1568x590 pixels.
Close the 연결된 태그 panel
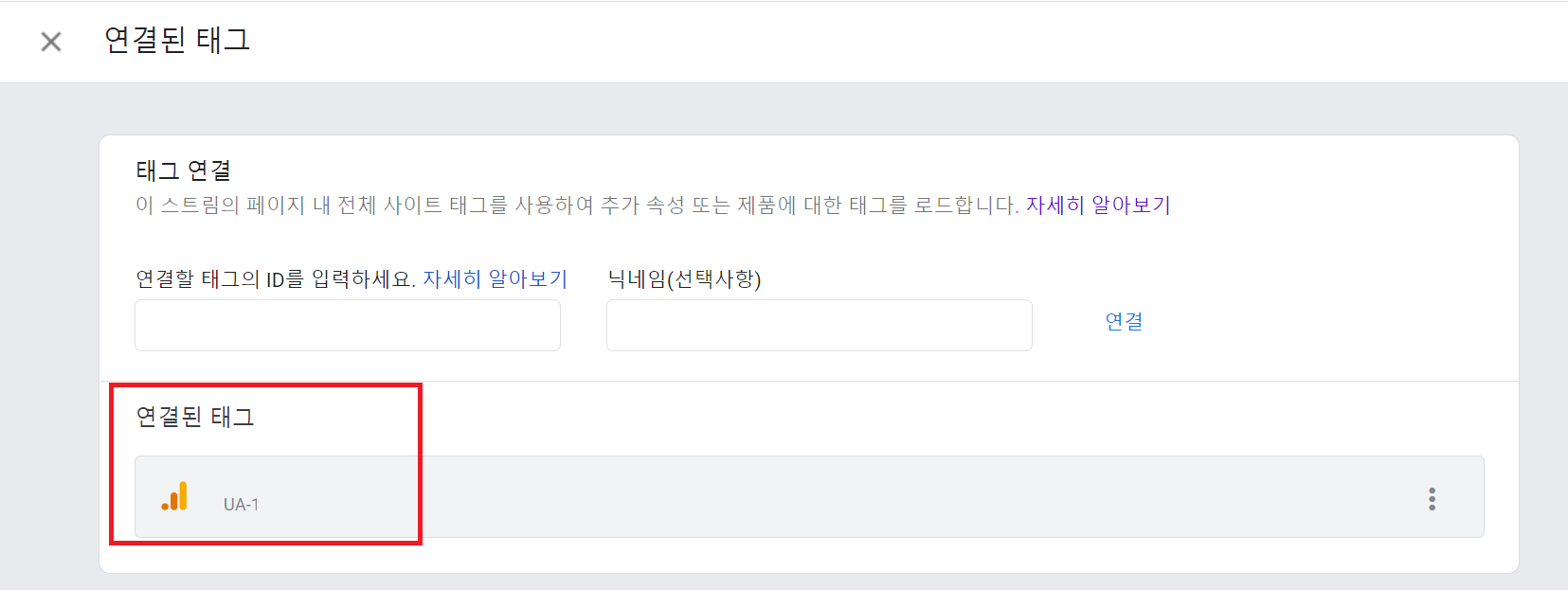[51, 42]
